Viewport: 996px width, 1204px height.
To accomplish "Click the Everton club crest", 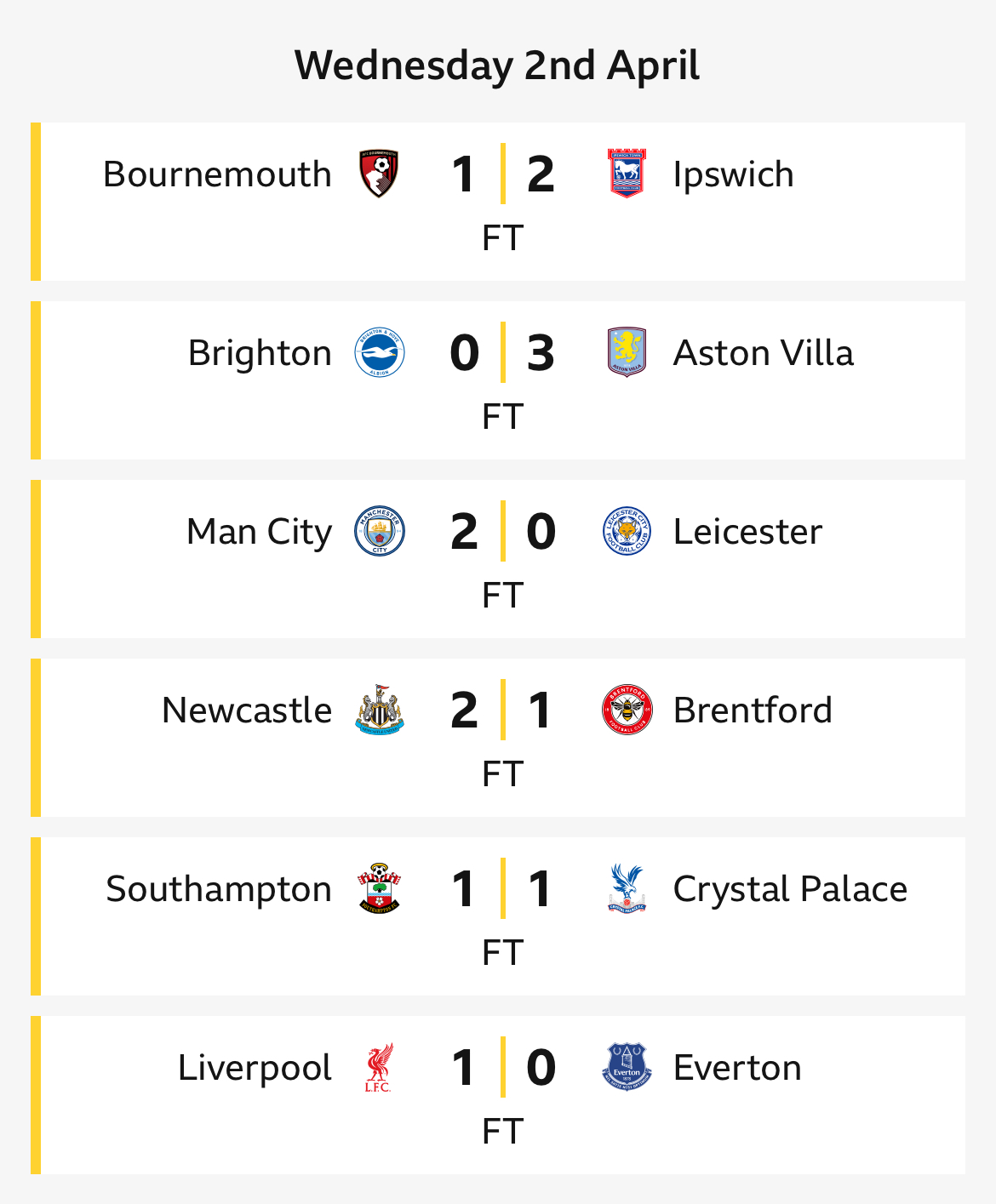I will tap(627, 1067).
